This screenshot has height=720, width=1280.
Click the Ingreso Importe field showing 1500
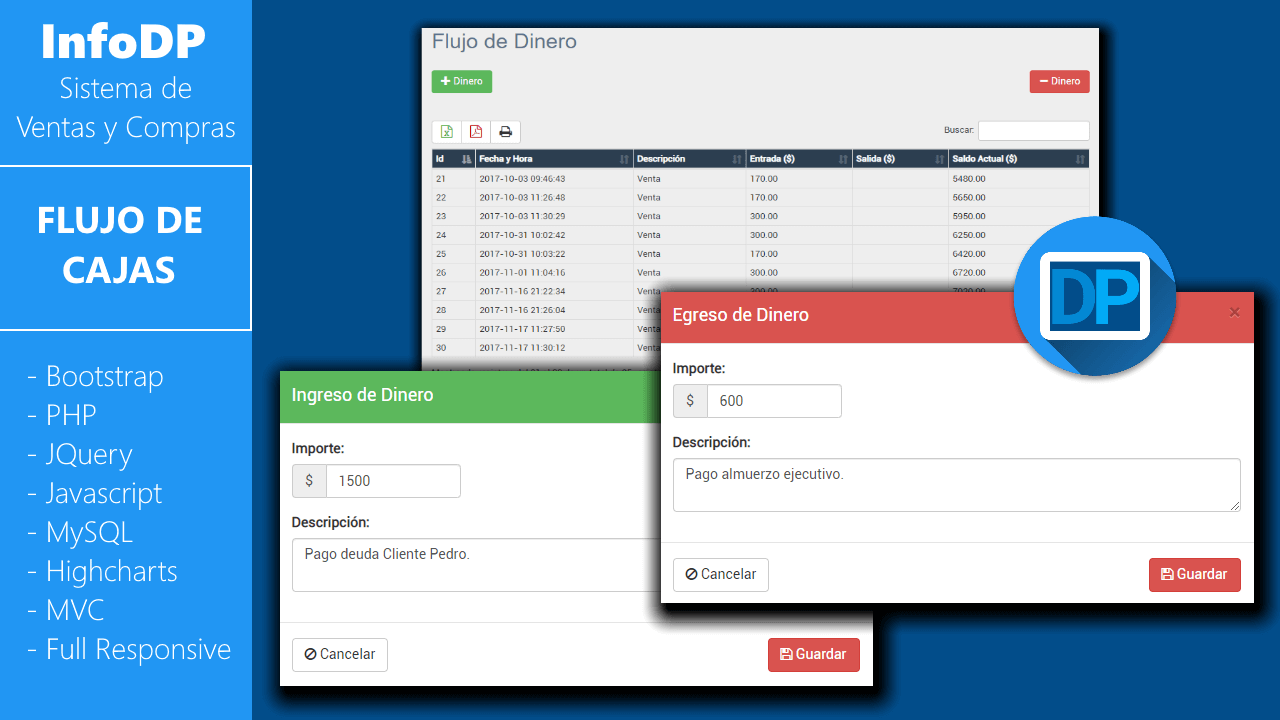[392, 481]
